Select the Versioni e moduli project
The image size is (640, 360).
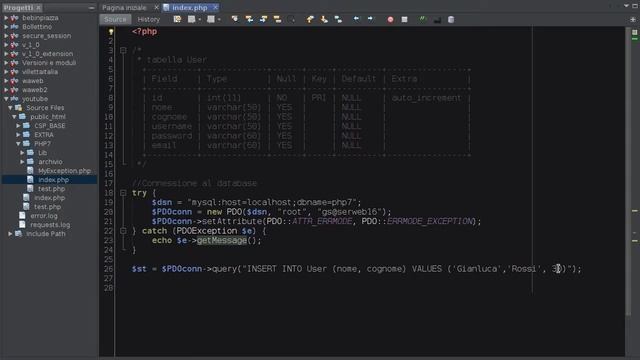point(49,63)
